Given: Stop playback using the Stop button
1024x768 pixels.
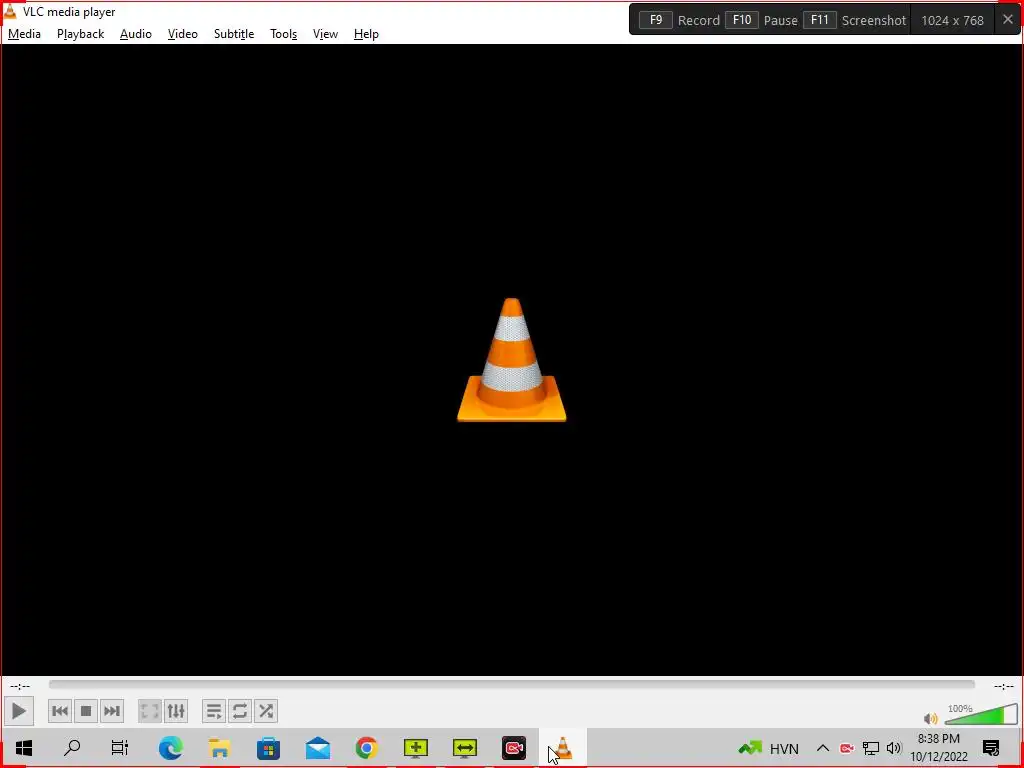Looking at the screenshot, I should (x=86, y=711).
